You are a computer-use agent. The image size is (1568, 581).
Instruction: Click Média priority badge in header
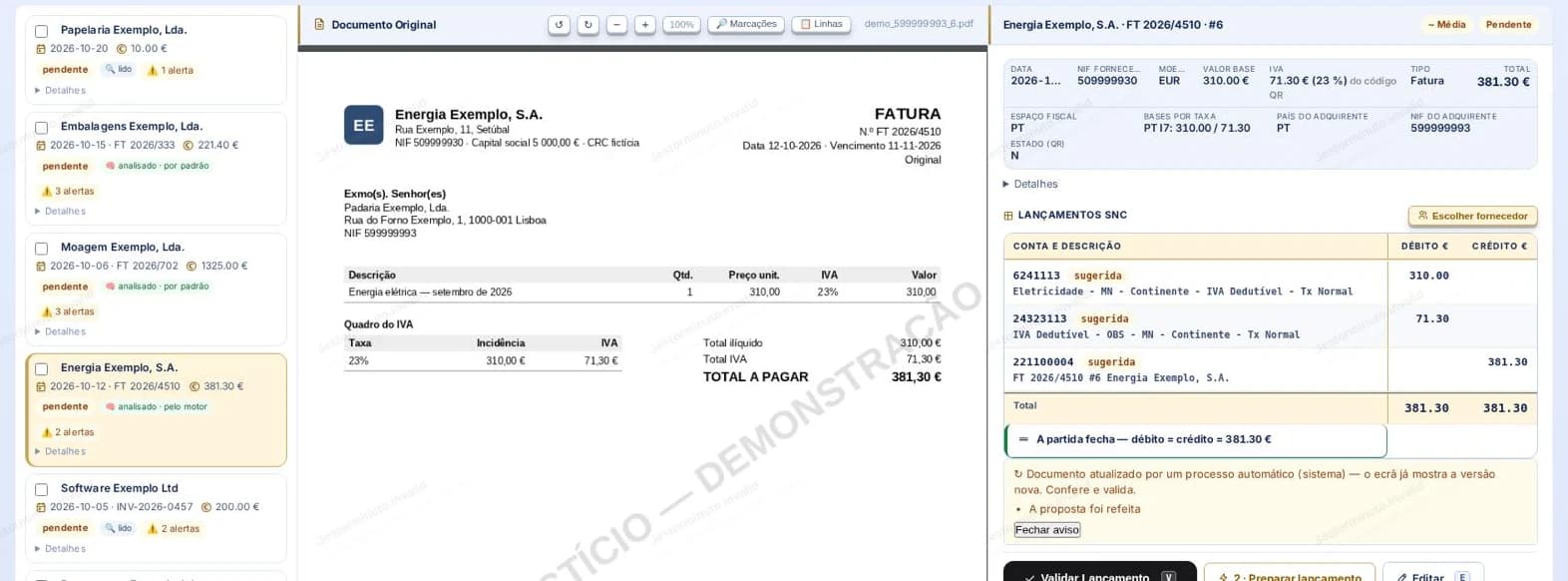[1446, 24]
